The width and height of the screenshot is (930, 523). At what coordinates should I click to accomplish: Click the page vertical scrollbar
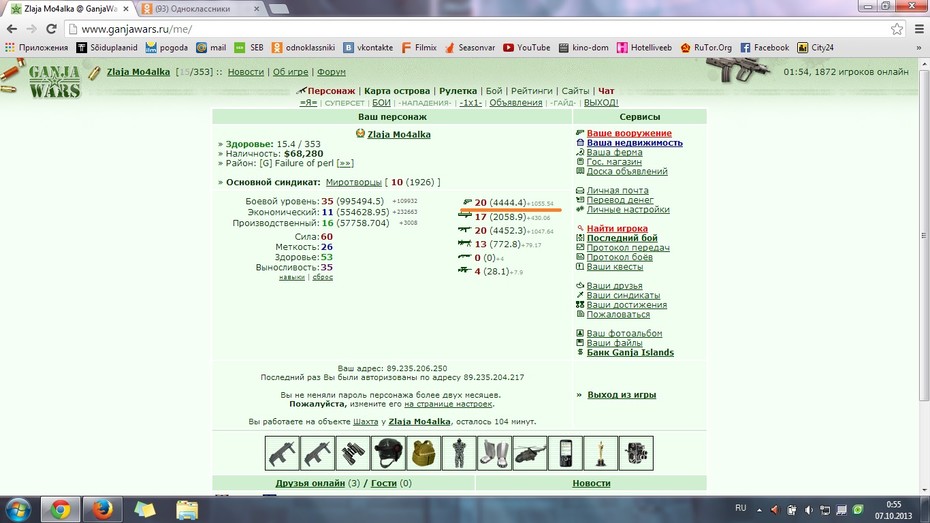click(x=924, y=235)
